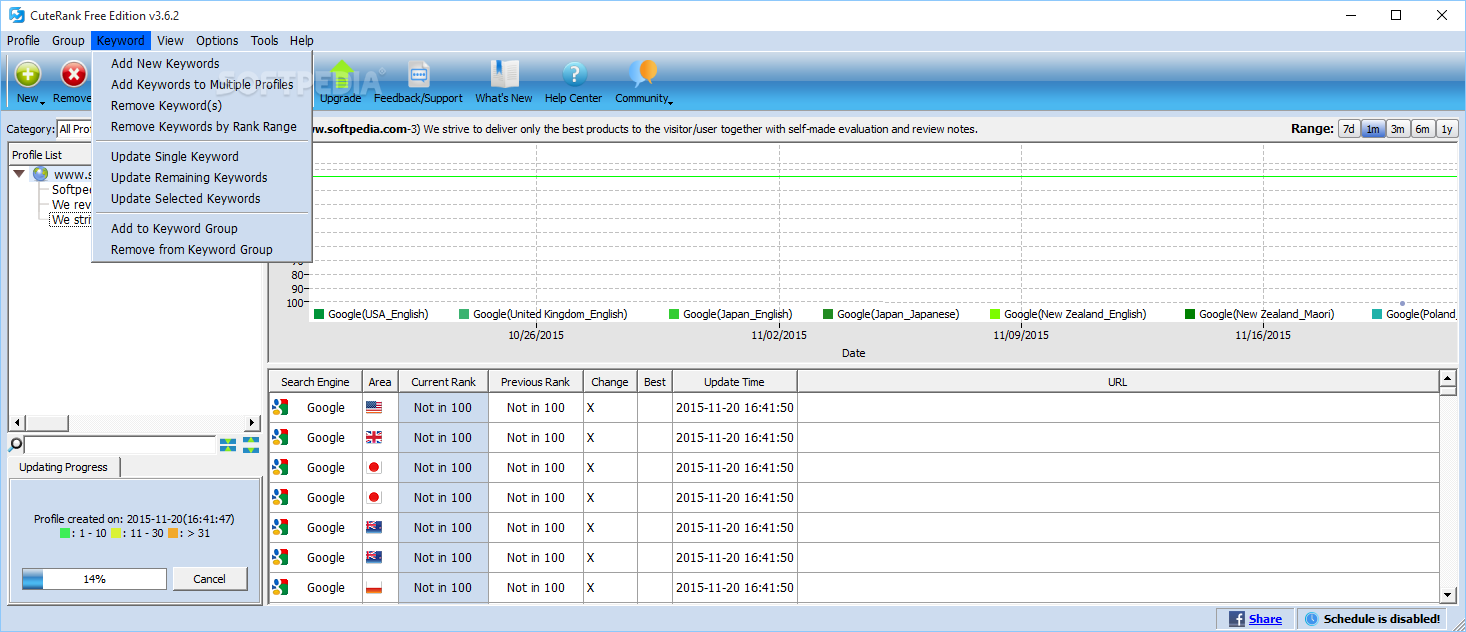Click the collapse-all arrows icon under Profile List
The width and height of the screenshot is (1466, 632).
(228, 445)
